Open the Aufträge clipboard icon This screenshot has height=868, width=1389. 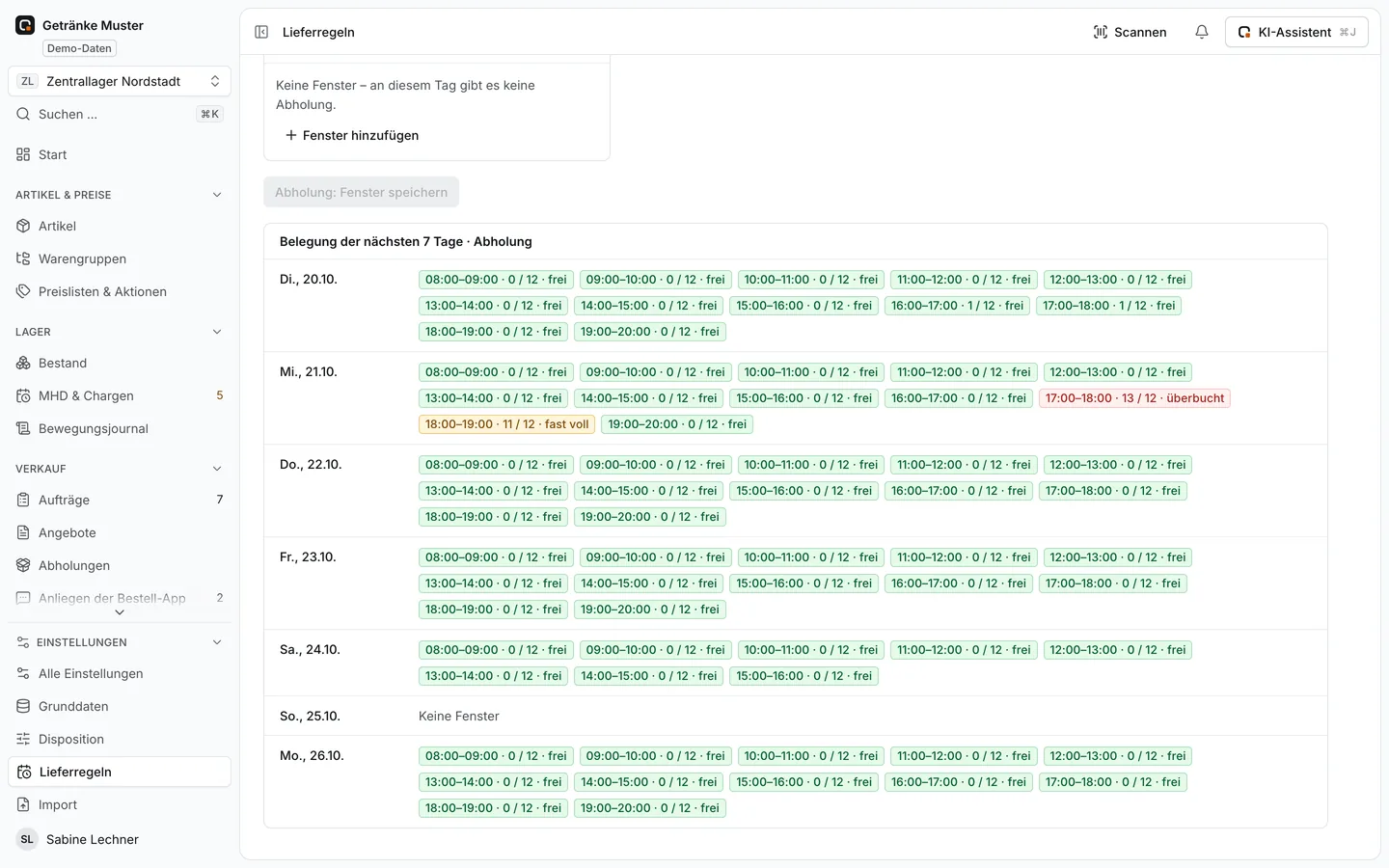(23, 500)
